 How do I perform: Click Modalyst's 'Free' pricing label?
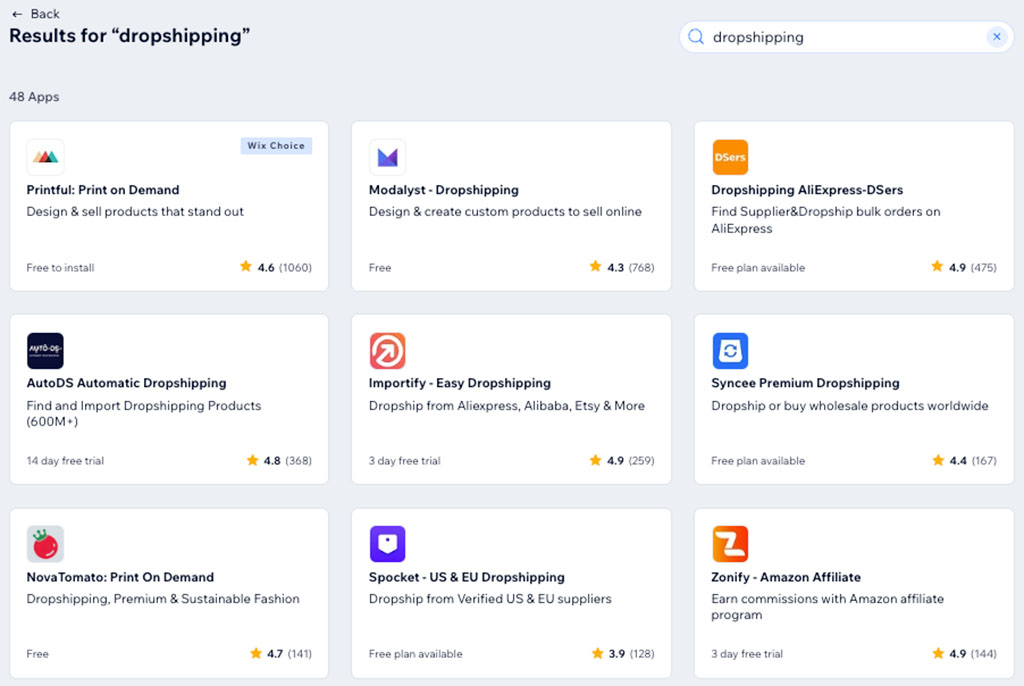click(380, 268)
